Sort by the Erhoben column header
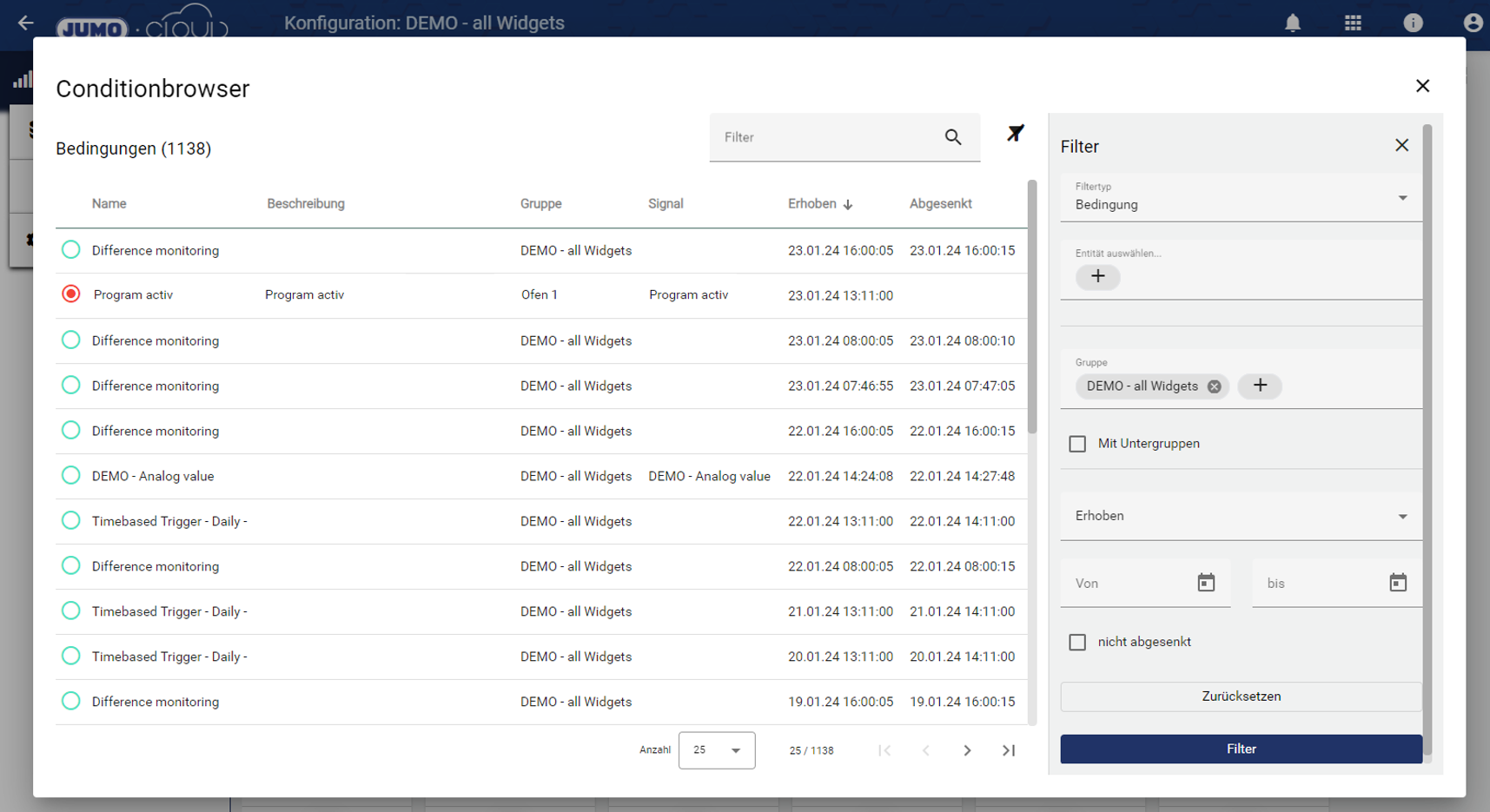The width and height of the screenshot is (1490, 812). 812,204
